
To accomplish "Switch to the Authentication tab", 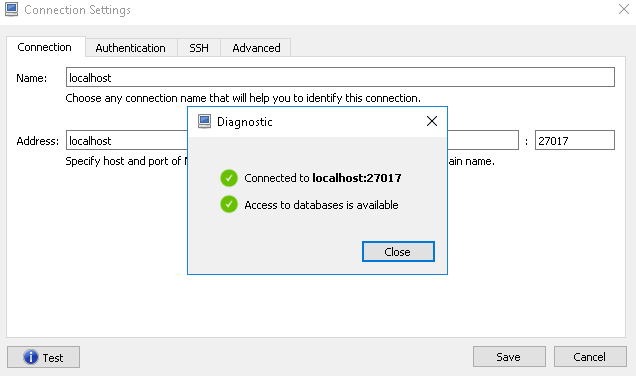I will 131,48.
